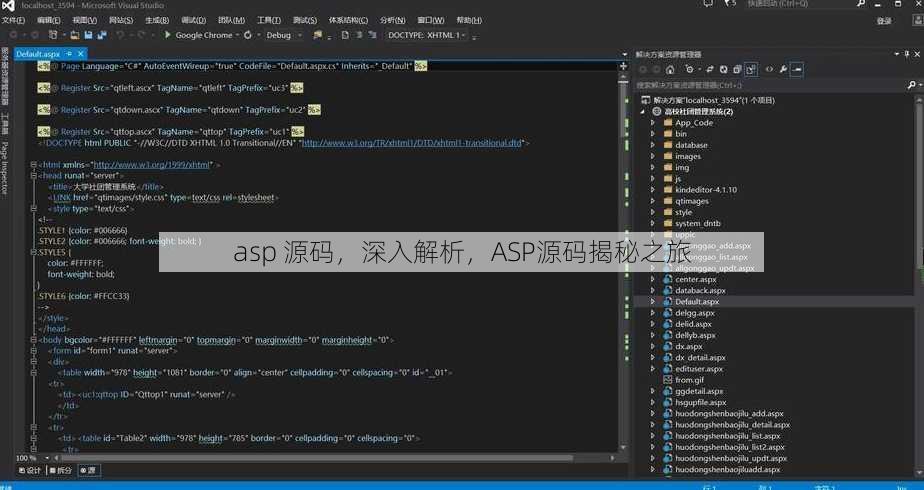
Task: Click the Open File toolbar icon
Action: [x=75, y=35]
